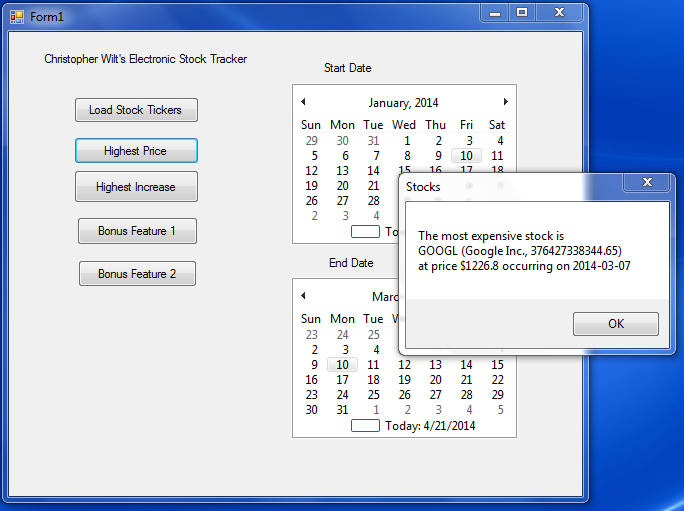The width and height of the screenshot is (684, 511).
Task: Select greyed April 5 in End Date calendar
Action: tap(500, 410)
